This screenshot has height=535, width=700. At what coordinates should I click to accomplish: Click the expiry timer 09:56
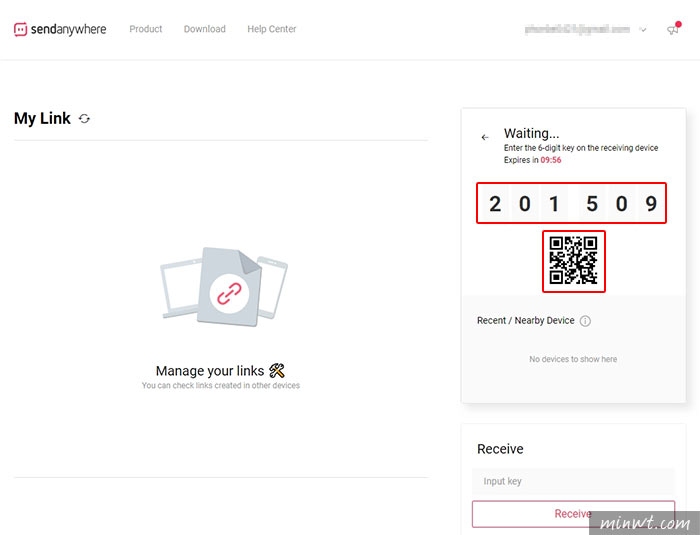pos(551,160)
